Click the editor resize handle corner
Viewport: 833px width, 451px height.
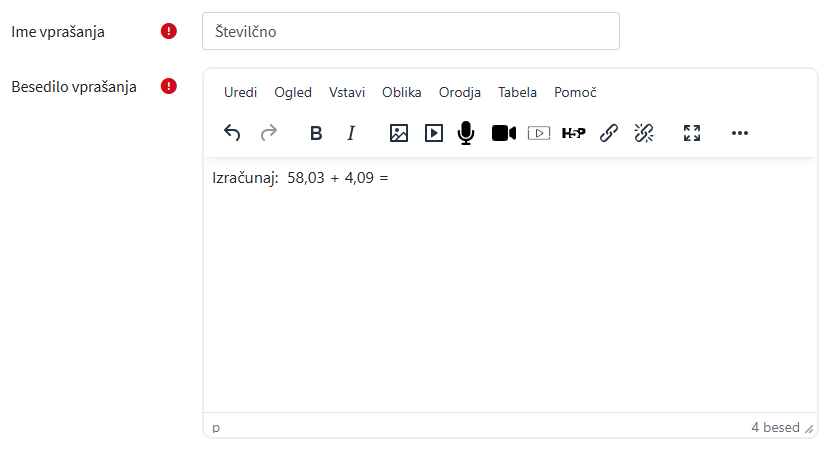click(809, 428)
